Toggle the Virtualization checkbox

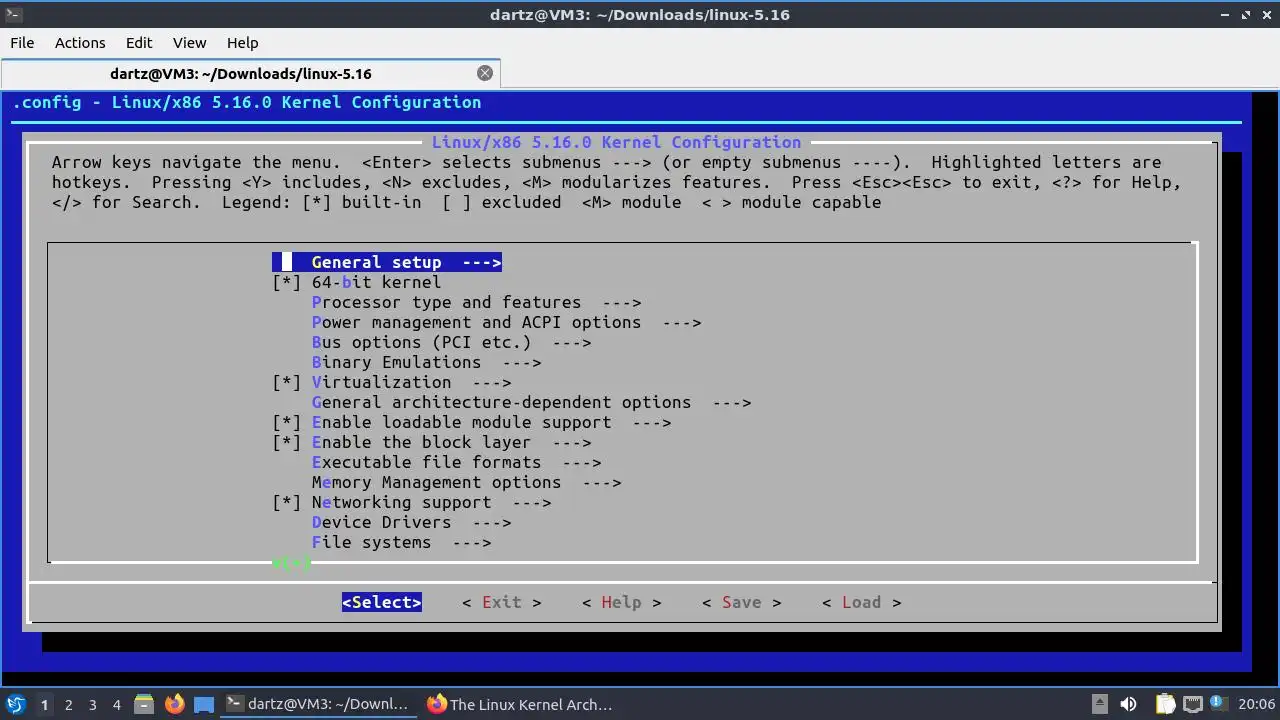[x=286, y=382]
